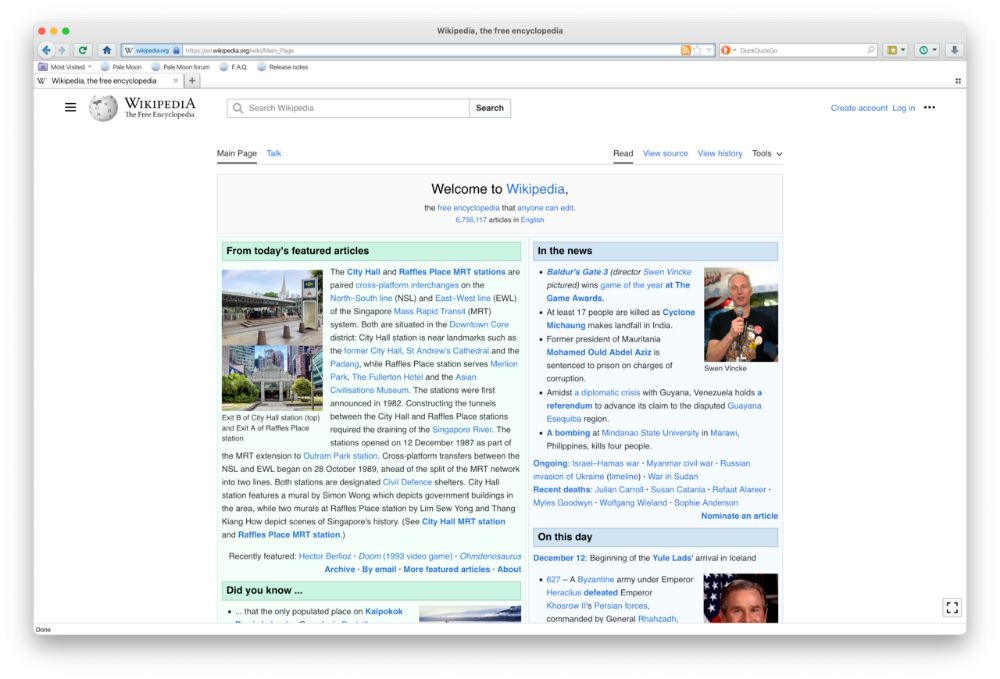This screenshot has width=1000, height=679.
Task: Open the Baldur's Gate 3 news link
Action: point(577,272)
